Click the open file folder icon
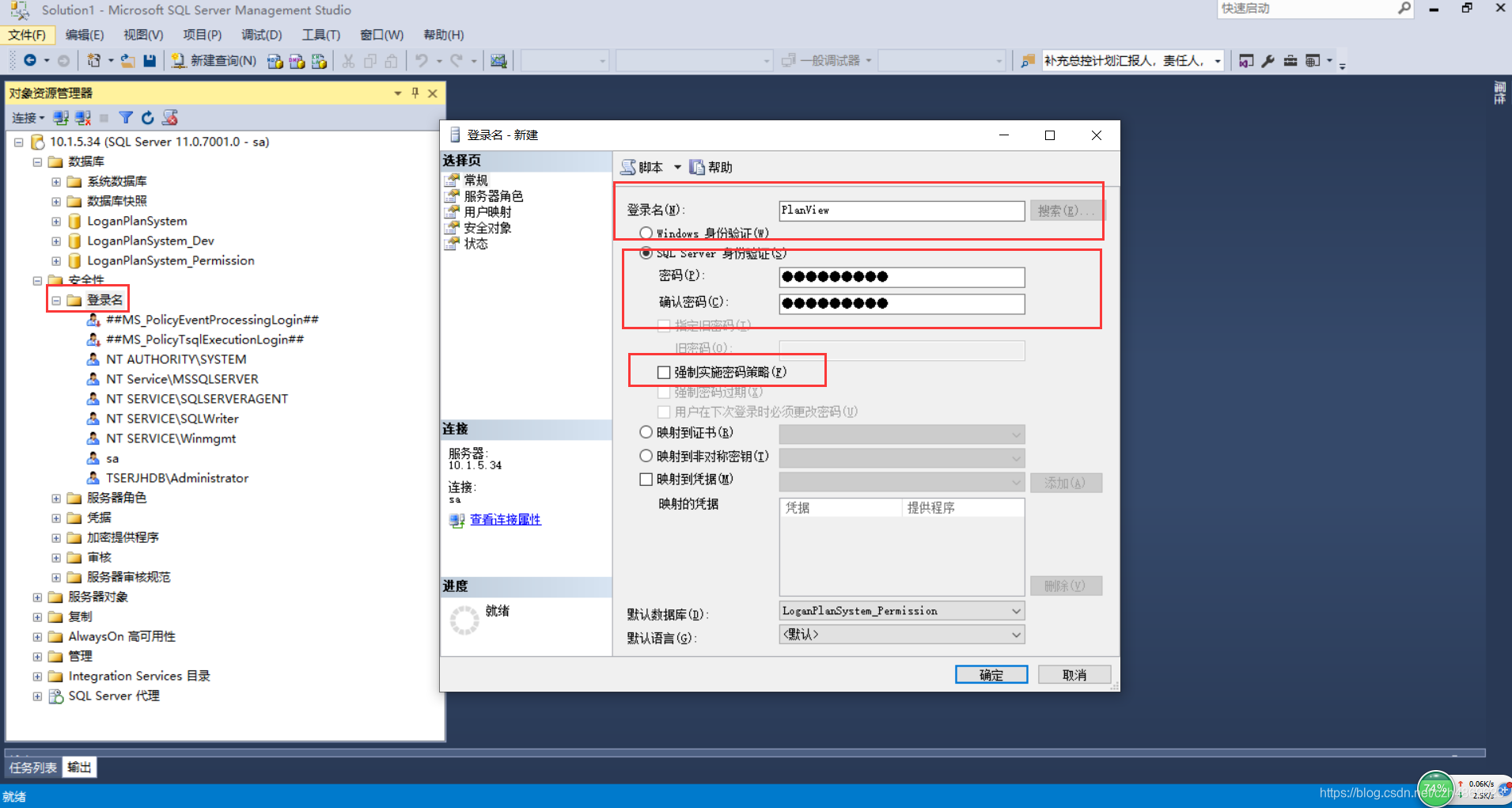1512x808 pixels. click(x=127, y=60)
